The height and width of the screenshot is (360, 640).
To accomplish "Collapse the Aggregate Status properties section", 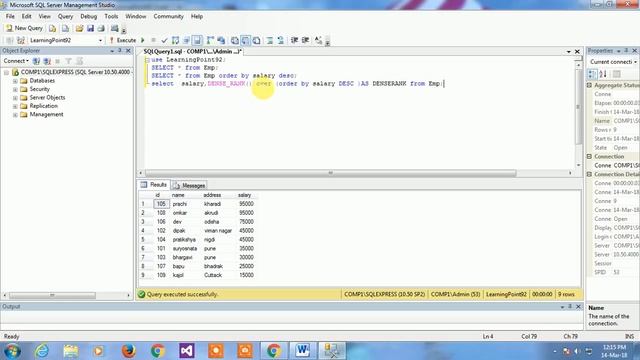I will tap(589, 85).
